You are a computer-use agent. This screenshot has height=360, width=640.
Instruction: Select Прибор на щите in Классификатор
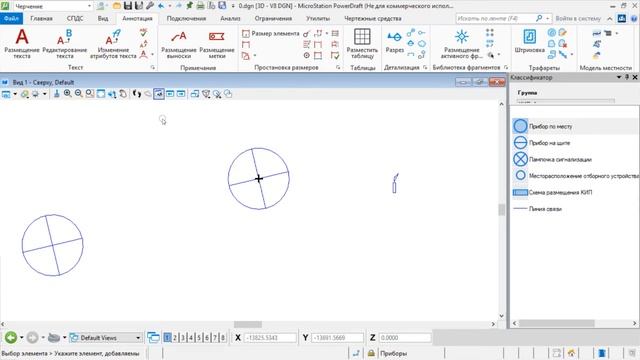[x=575, y=143]
